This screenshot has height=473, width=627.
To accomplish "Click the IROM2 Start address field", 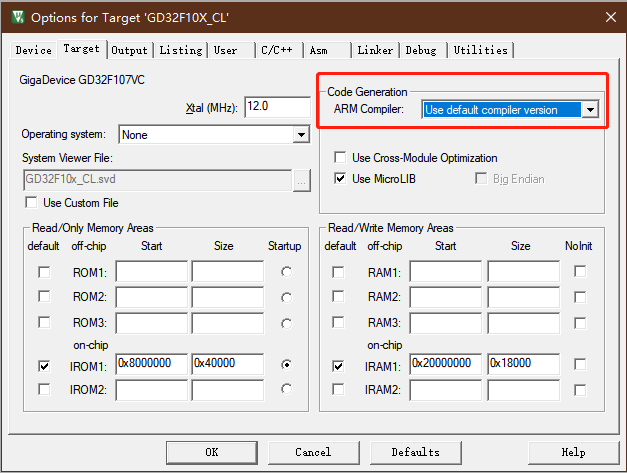I will [x=152, y=390].
